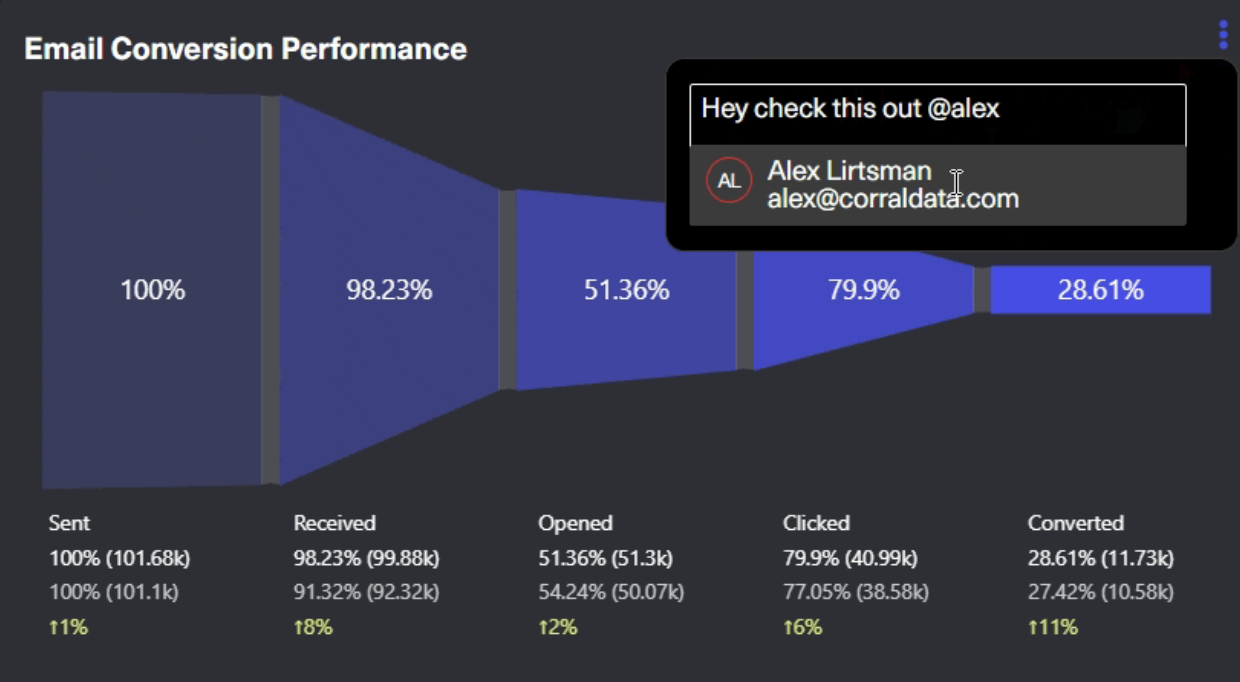Screen dimensions: 1240x682
Task: Select the Opened stage label
Action: (x=575, y=523)
